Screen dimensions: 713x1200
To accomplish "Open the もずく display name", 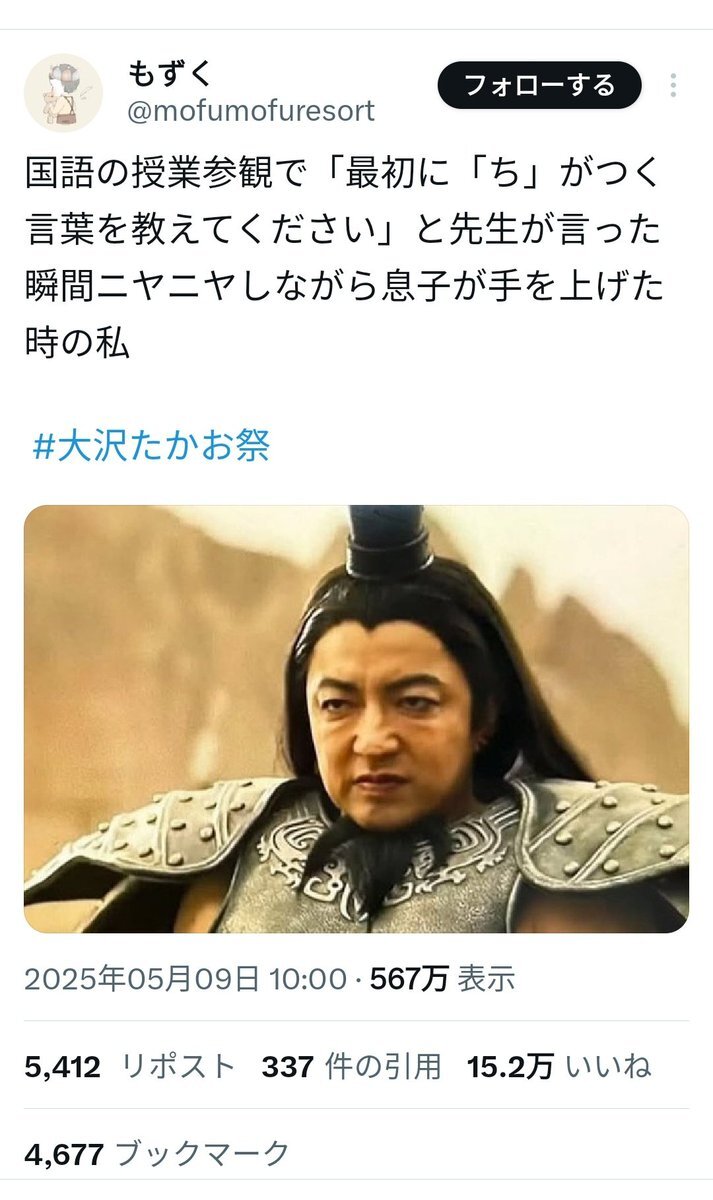I will pos(170,73).
